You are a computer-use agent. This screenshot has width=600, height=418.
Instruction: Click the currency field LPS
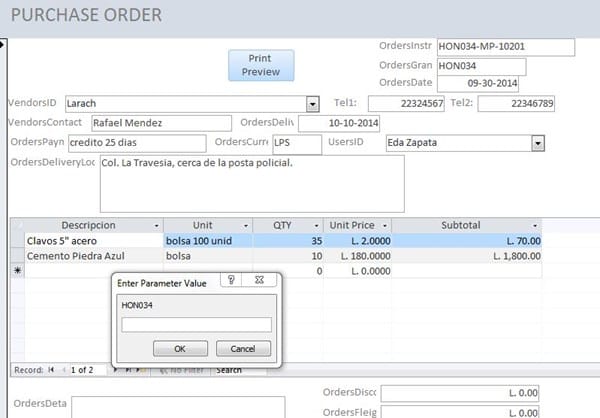point(297,143)
